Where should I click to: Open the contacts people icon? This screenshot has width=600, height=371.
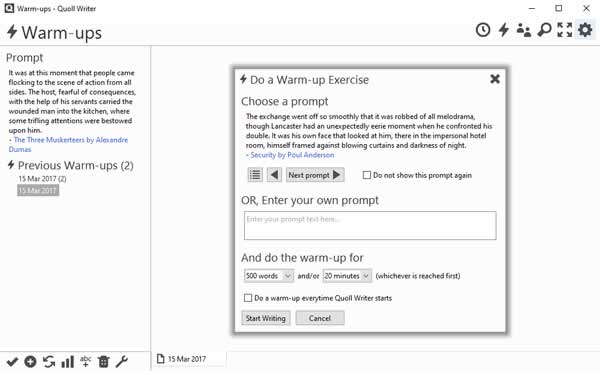tap(523, 30)
